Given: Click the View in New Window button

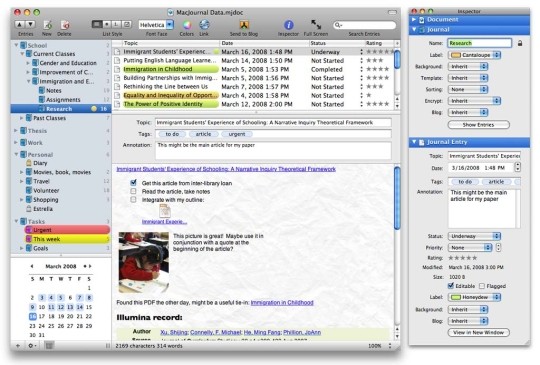Looking at the screenshot, I should (478, 333).
